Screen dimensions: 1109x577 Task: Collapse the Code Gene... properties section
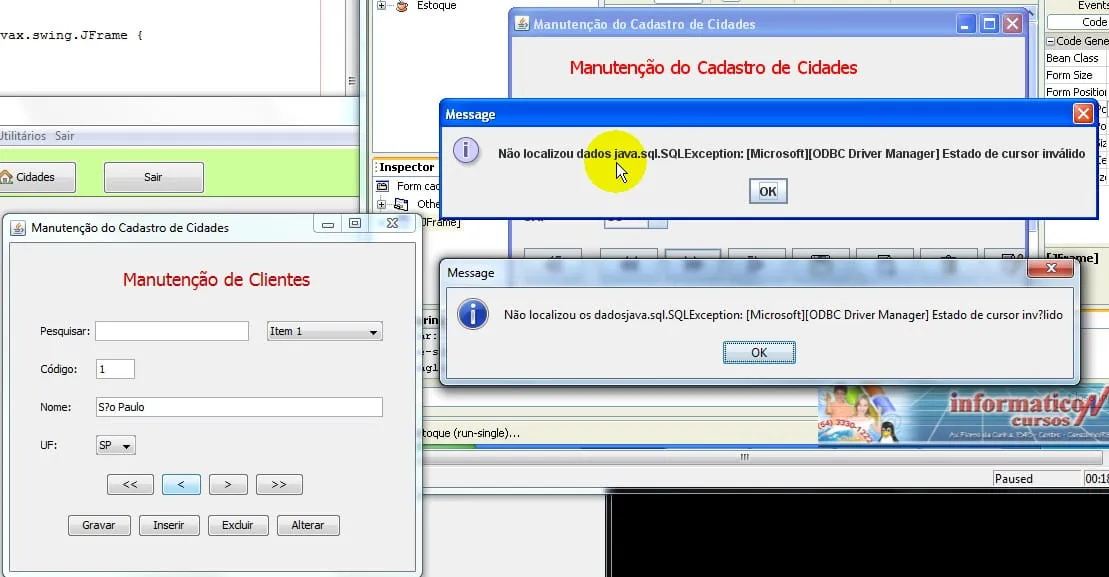pyautogui.click(x=1050, y=41)
